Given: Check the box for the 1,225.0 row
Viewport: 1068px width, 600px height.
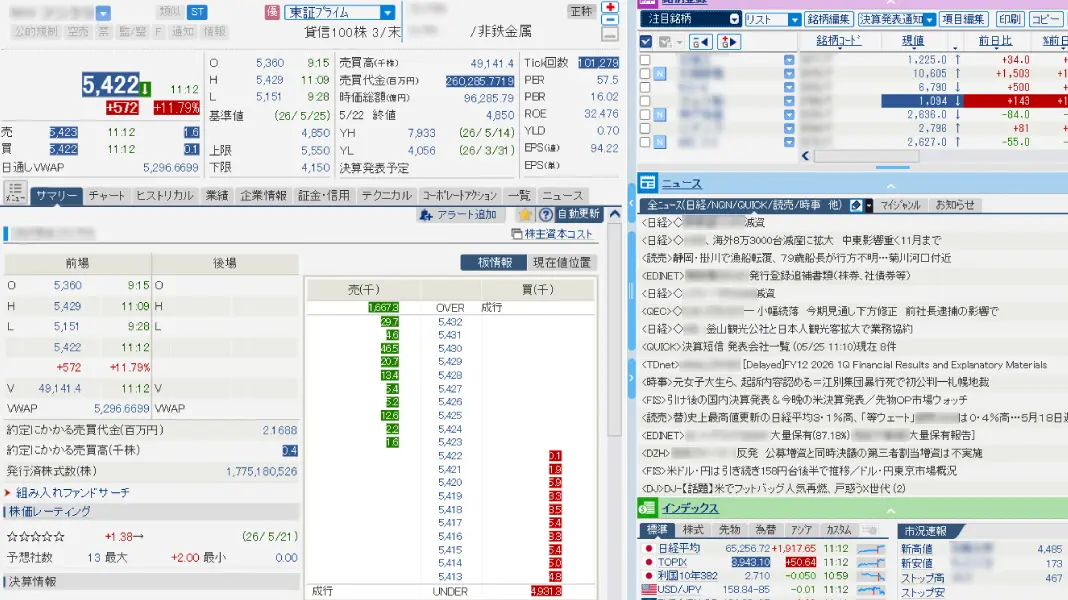Looking at the screenshot, I should point(645,60).
